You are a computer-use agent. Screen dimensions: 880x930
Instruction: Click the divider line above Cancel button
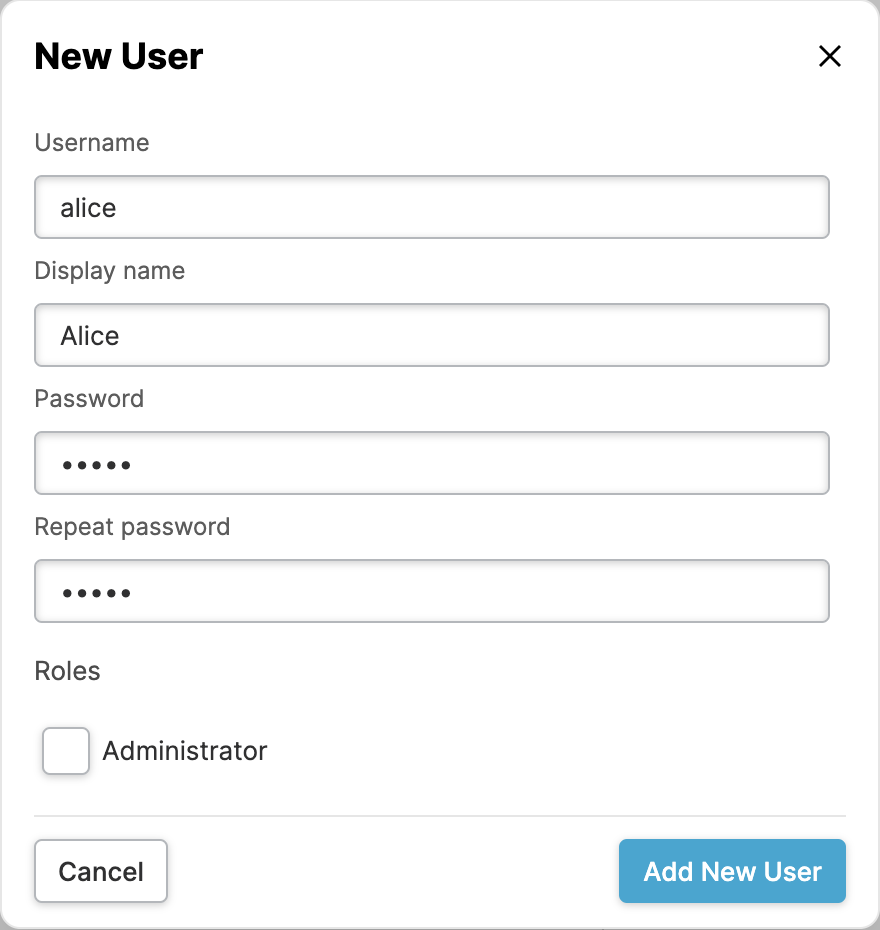[x=440, y=816]
